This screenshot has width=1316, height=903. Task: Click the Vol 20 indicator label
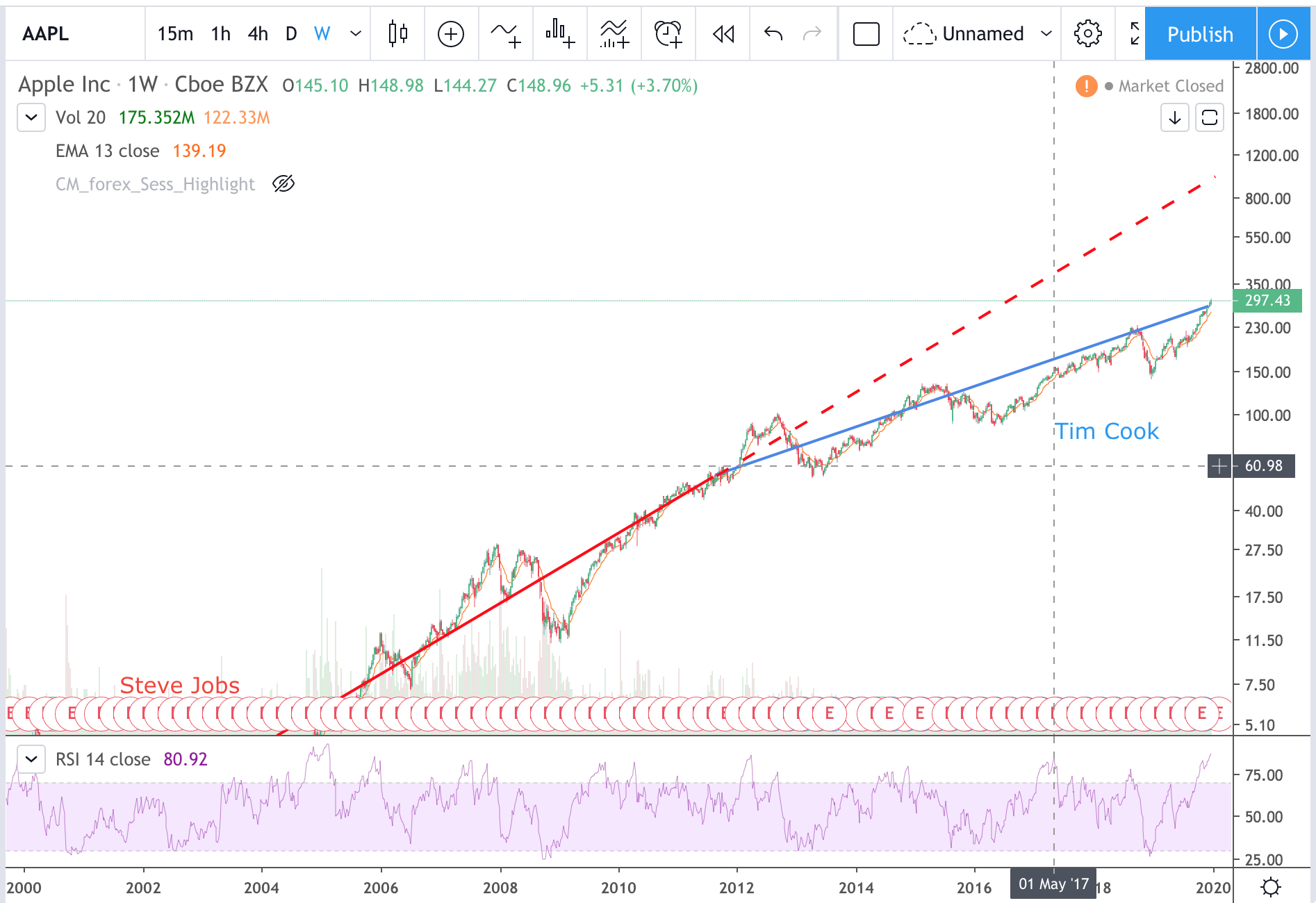(81, 117)
